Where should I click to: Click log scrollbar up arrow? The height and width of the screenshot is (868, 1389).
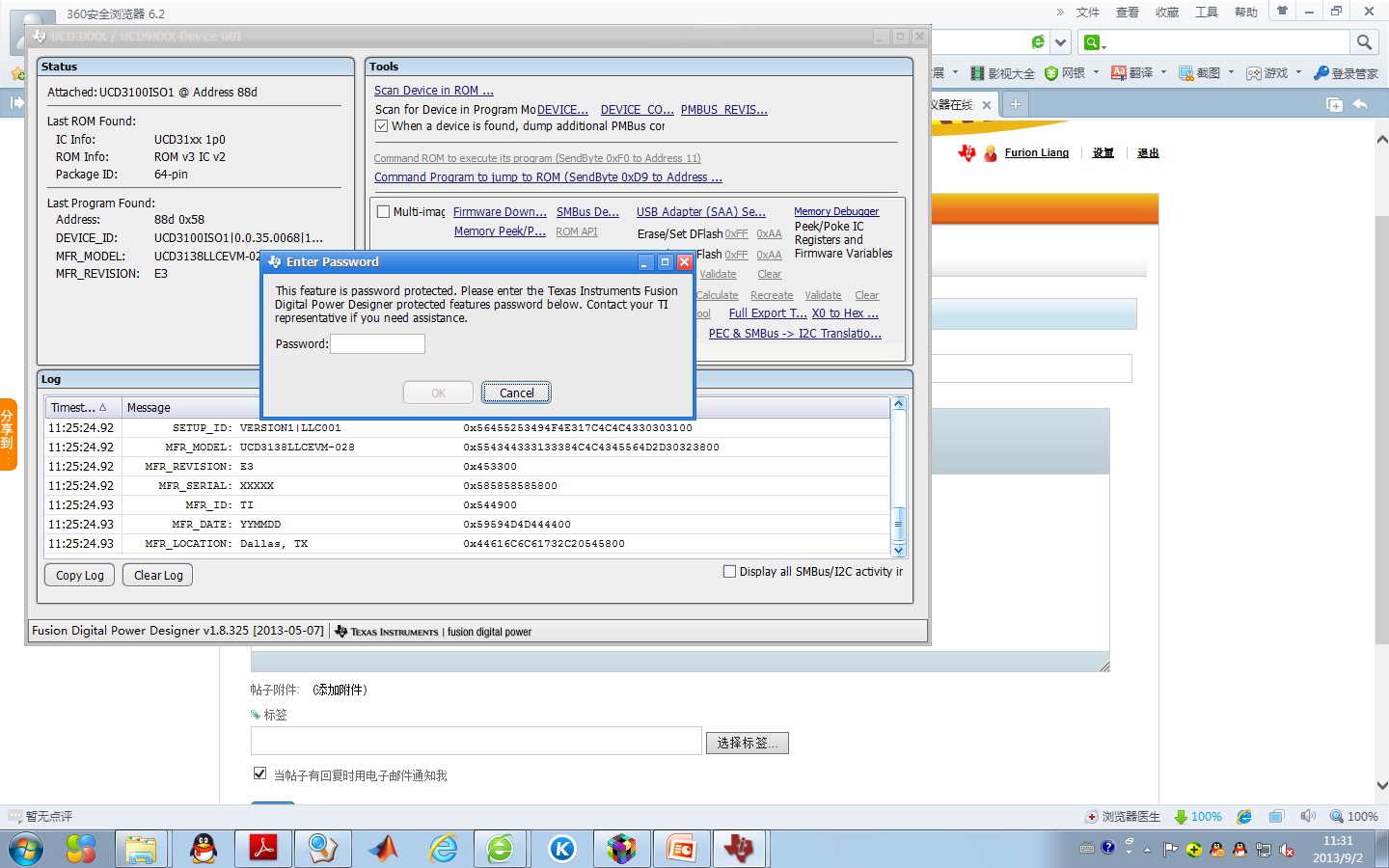click(899, 404)
